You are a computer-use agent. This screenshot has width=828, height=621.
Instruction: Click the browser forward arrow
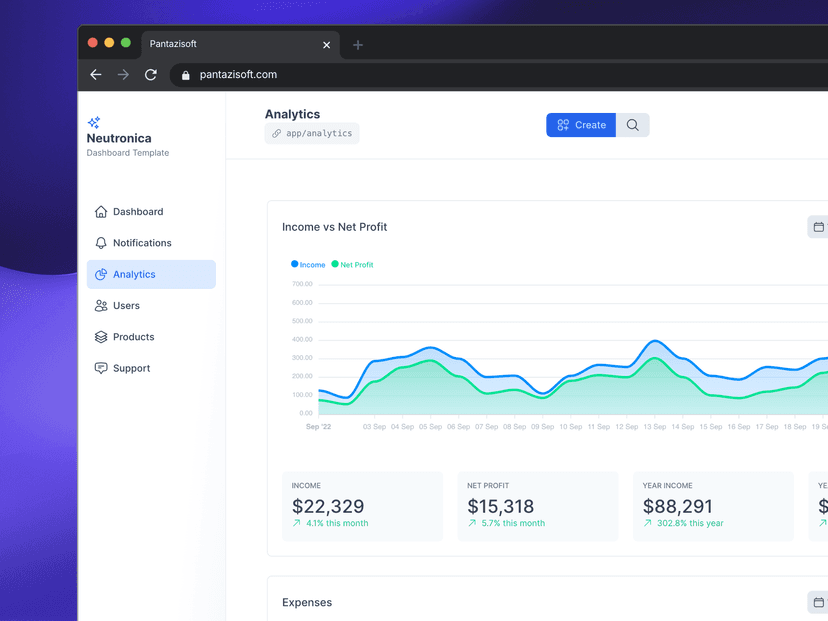click(x=123, y=74)
